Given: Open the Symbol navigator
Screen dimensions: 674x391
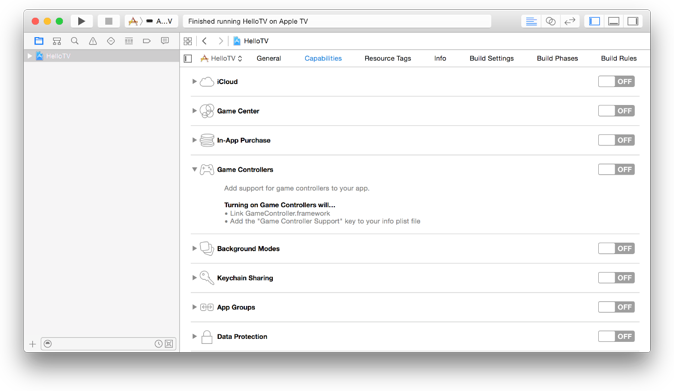Looking at the screenshot, I should pos(57,41).
